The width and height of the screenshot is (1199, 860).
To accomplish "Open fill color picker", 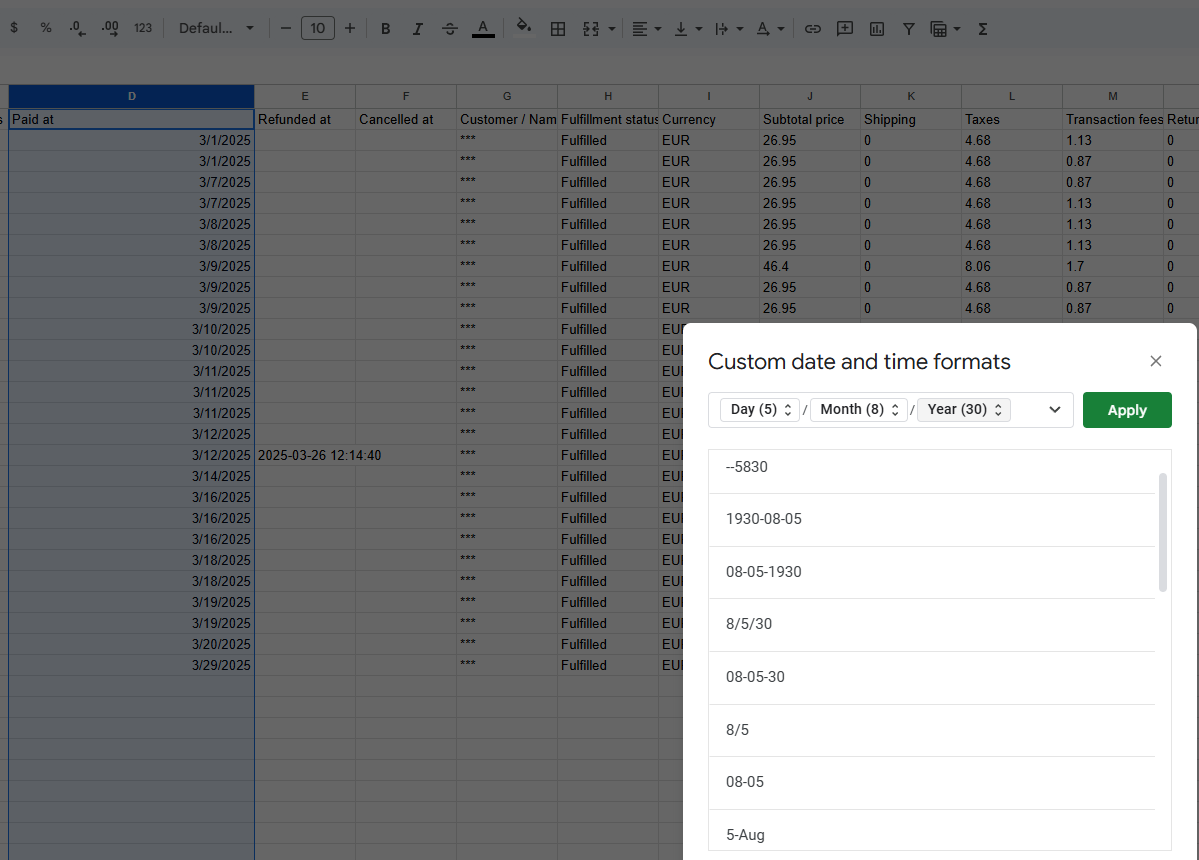I will point(524,27).
